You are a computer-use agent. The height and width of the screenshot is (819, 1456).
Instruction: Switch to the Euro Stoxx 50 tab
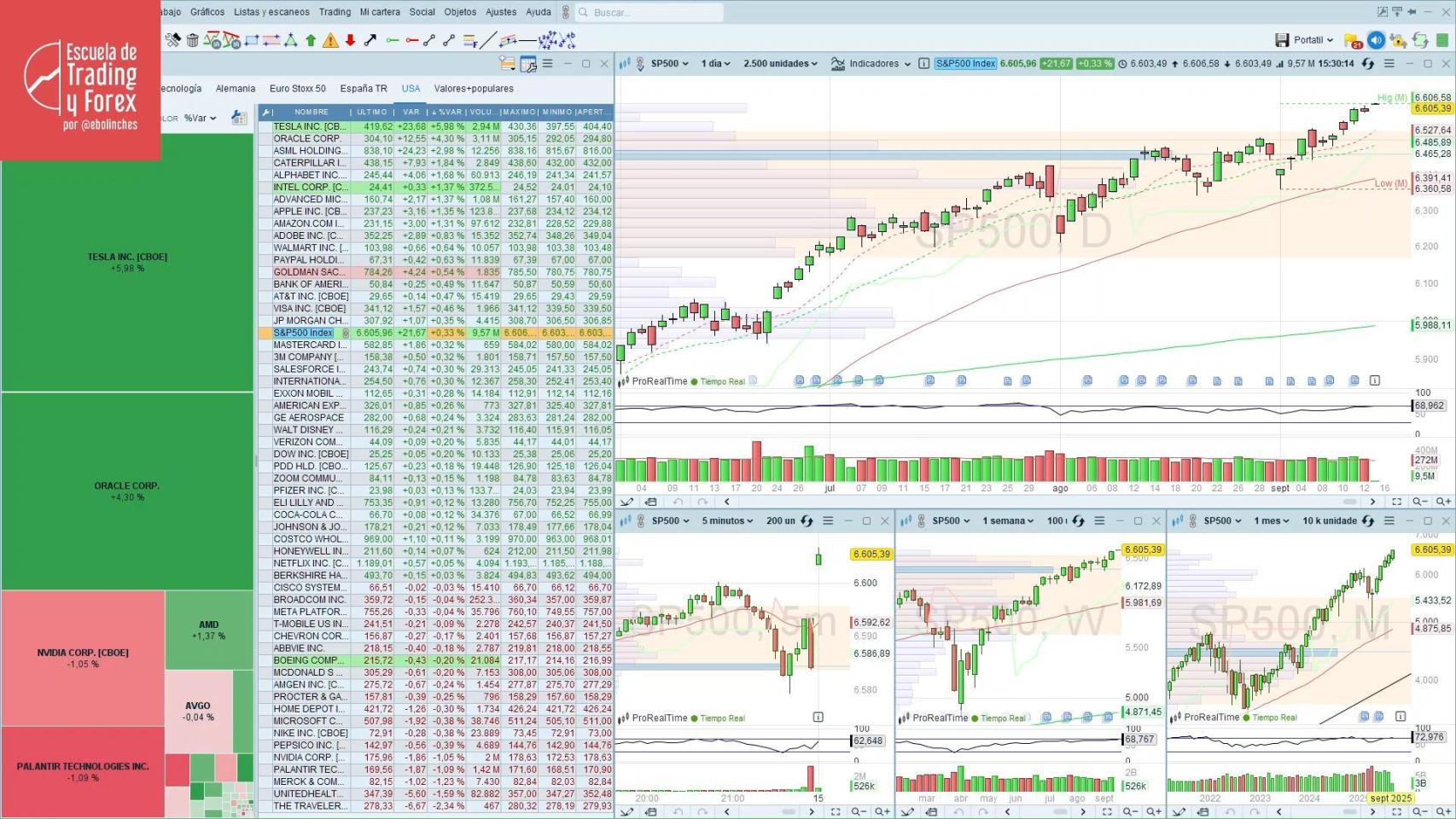[297, 88]
